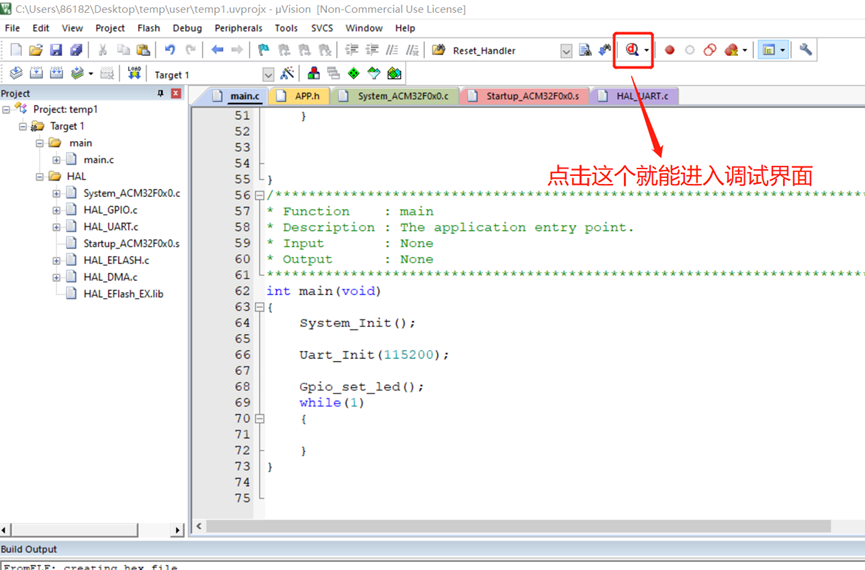Click the Open file folder icon
This screenshot has height=570, width=865.
tap(36, 50)
